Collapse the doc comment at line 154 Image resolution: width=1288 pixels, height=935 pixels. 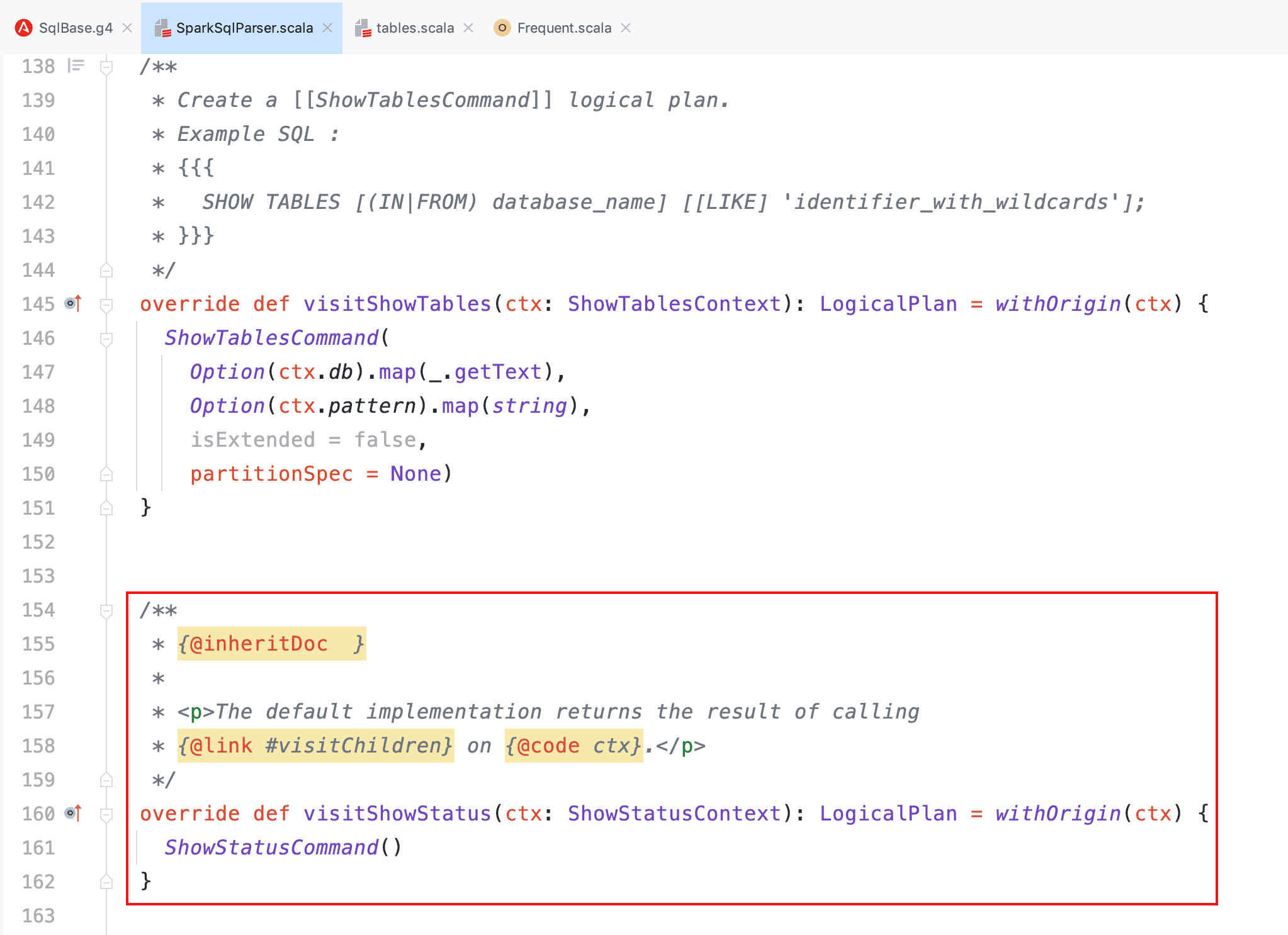coord(106,610)
